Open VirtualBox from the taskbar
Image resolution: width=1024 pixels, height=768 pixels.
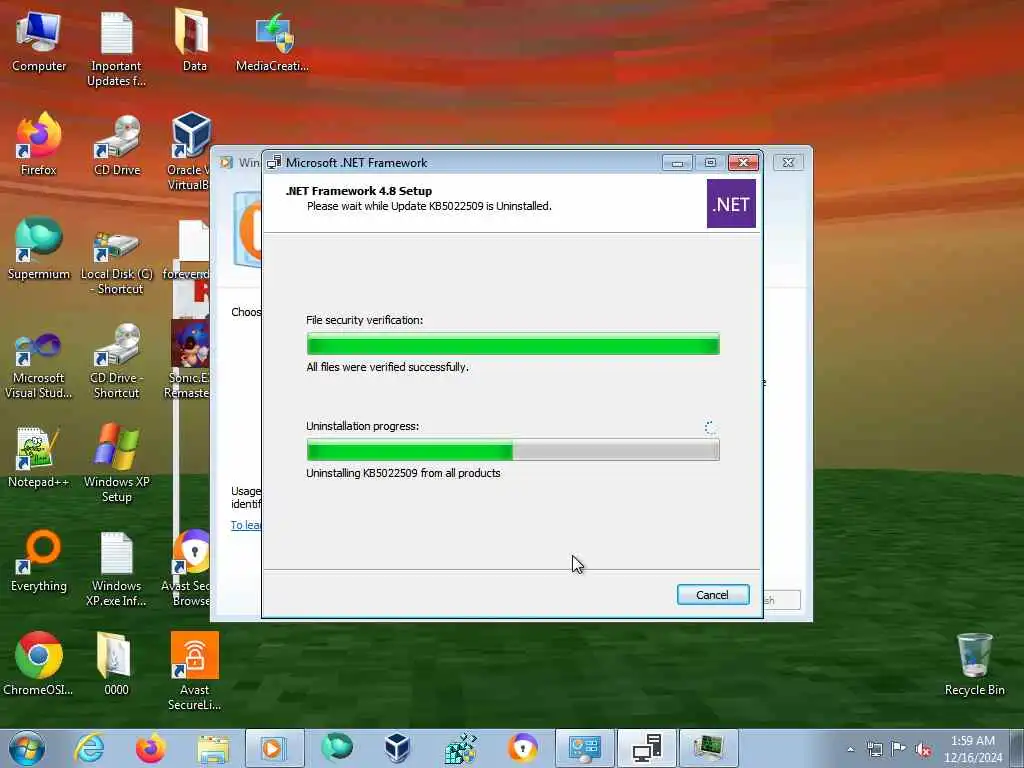click(x=397, y=748)
